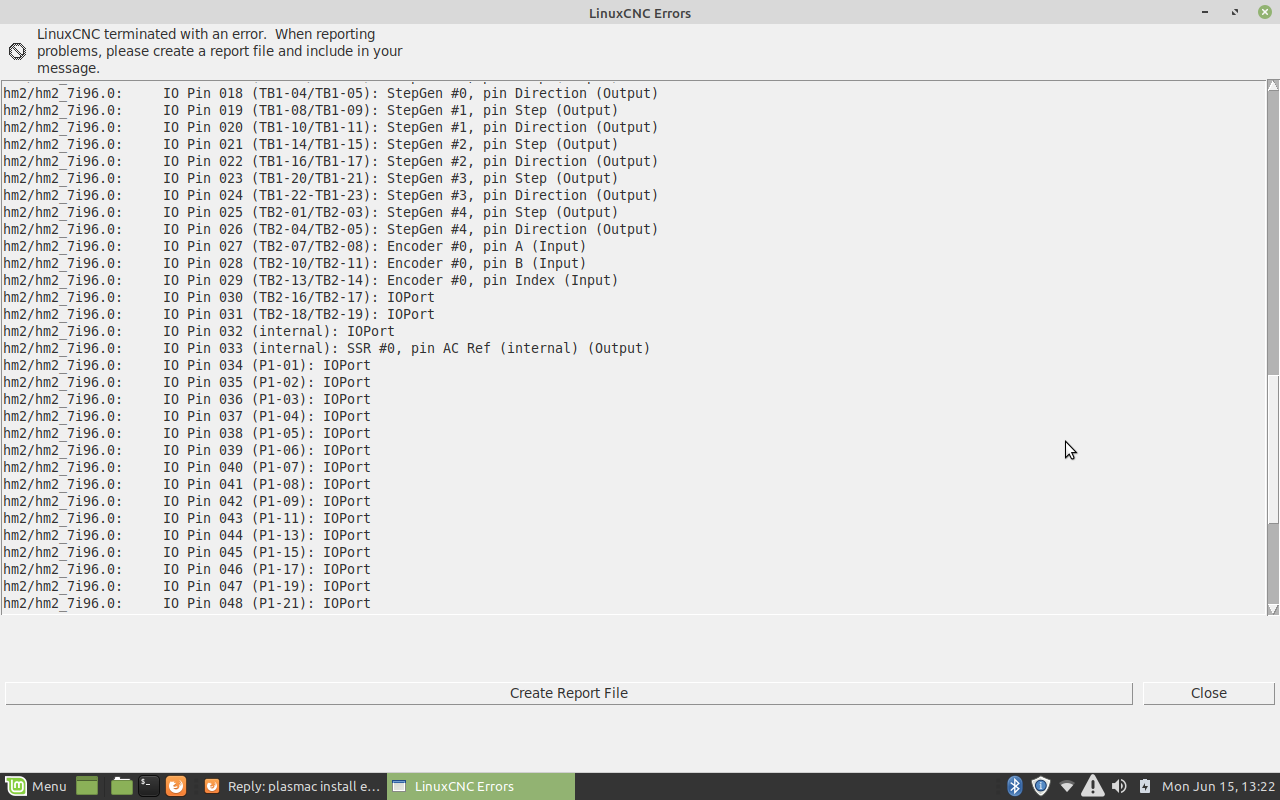This screenshot has height=800, width=1280.
Task: Click the warning triangle tray icon
Action: click(1093, 786)
